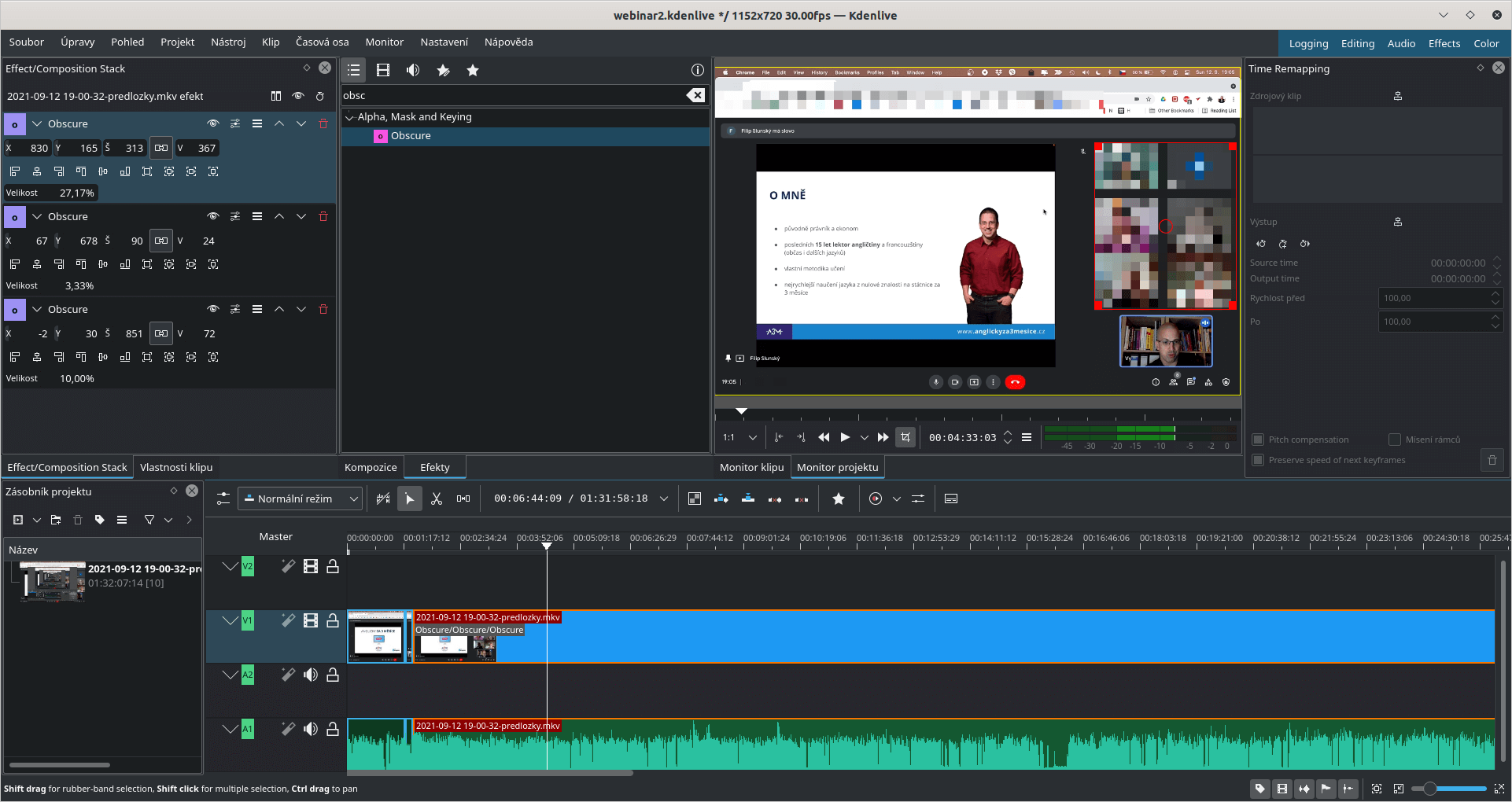The height and width of the screenshot is (802, 1512).
Task: Adjust the timeline zoom slider
Action: (1430, 789)
